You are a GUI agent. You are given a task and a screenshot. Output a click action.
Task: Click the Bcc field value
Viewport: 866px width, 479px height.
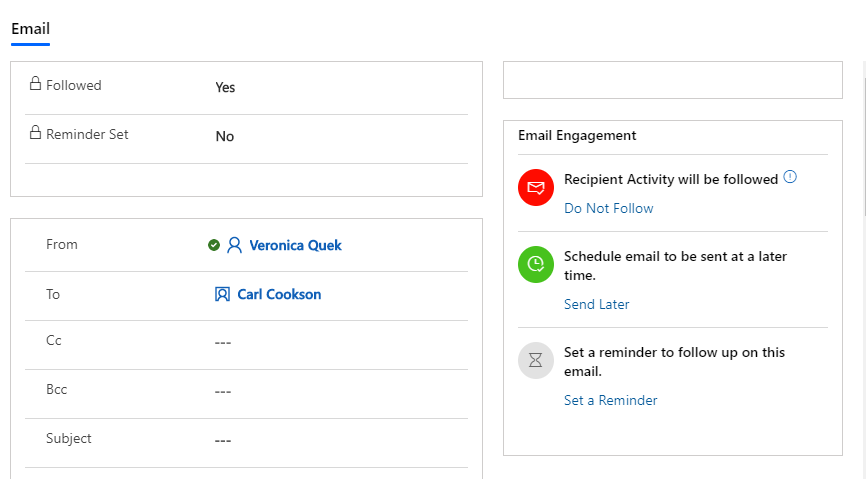click(223, 392)
